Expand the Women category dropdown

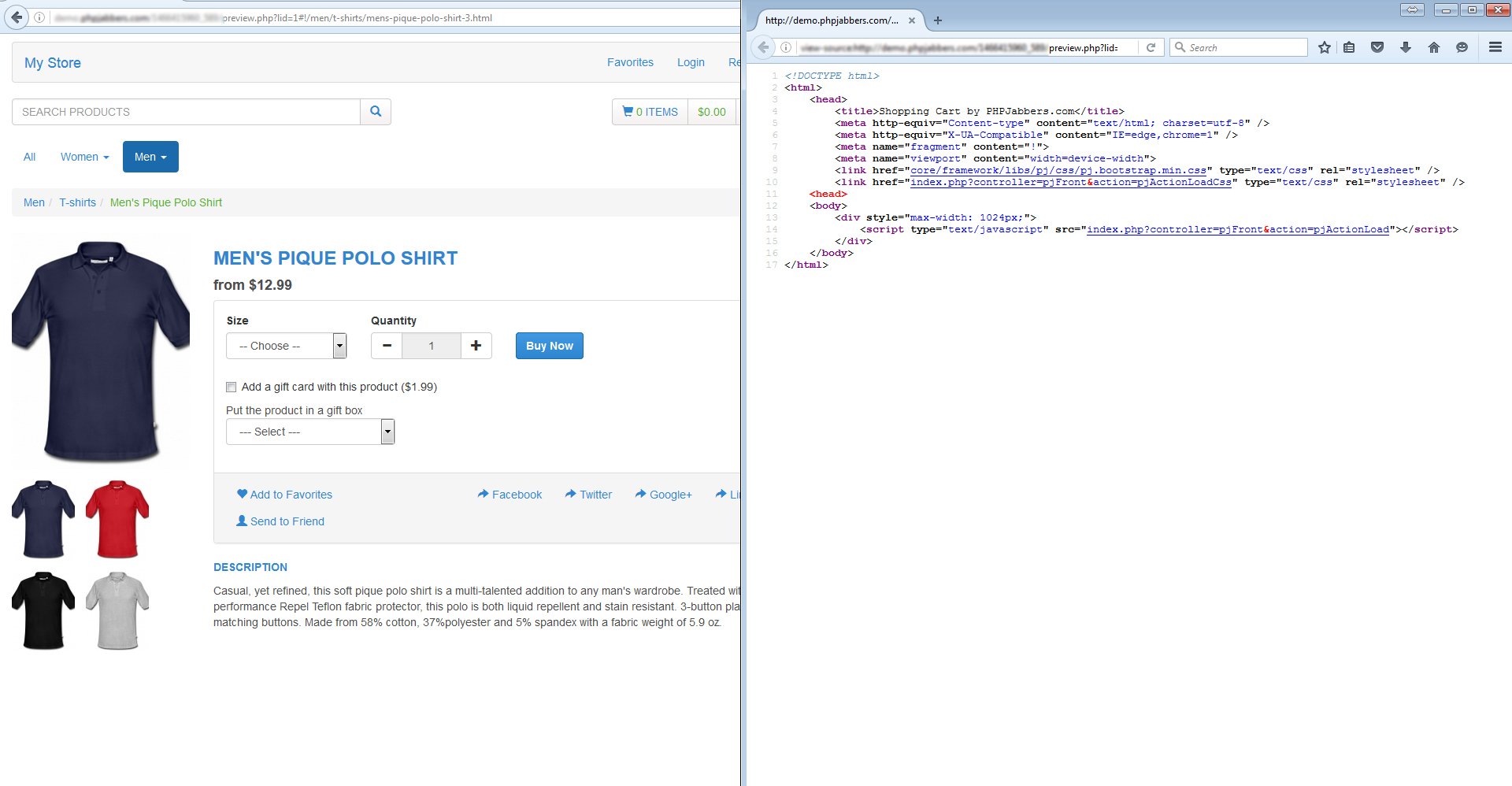(84, 157)
